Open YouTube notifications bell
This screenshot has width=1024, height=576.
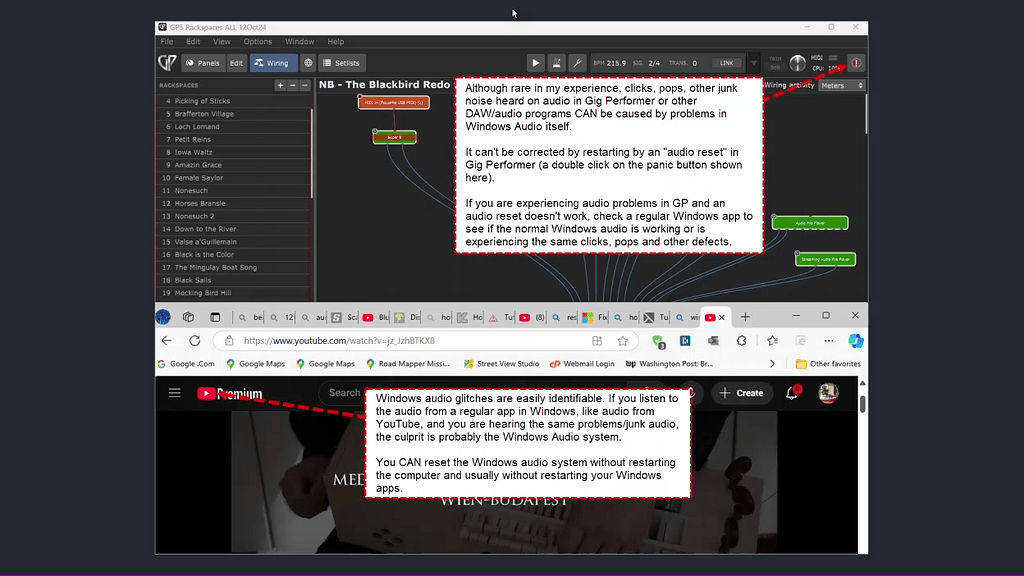coord(792,393)
